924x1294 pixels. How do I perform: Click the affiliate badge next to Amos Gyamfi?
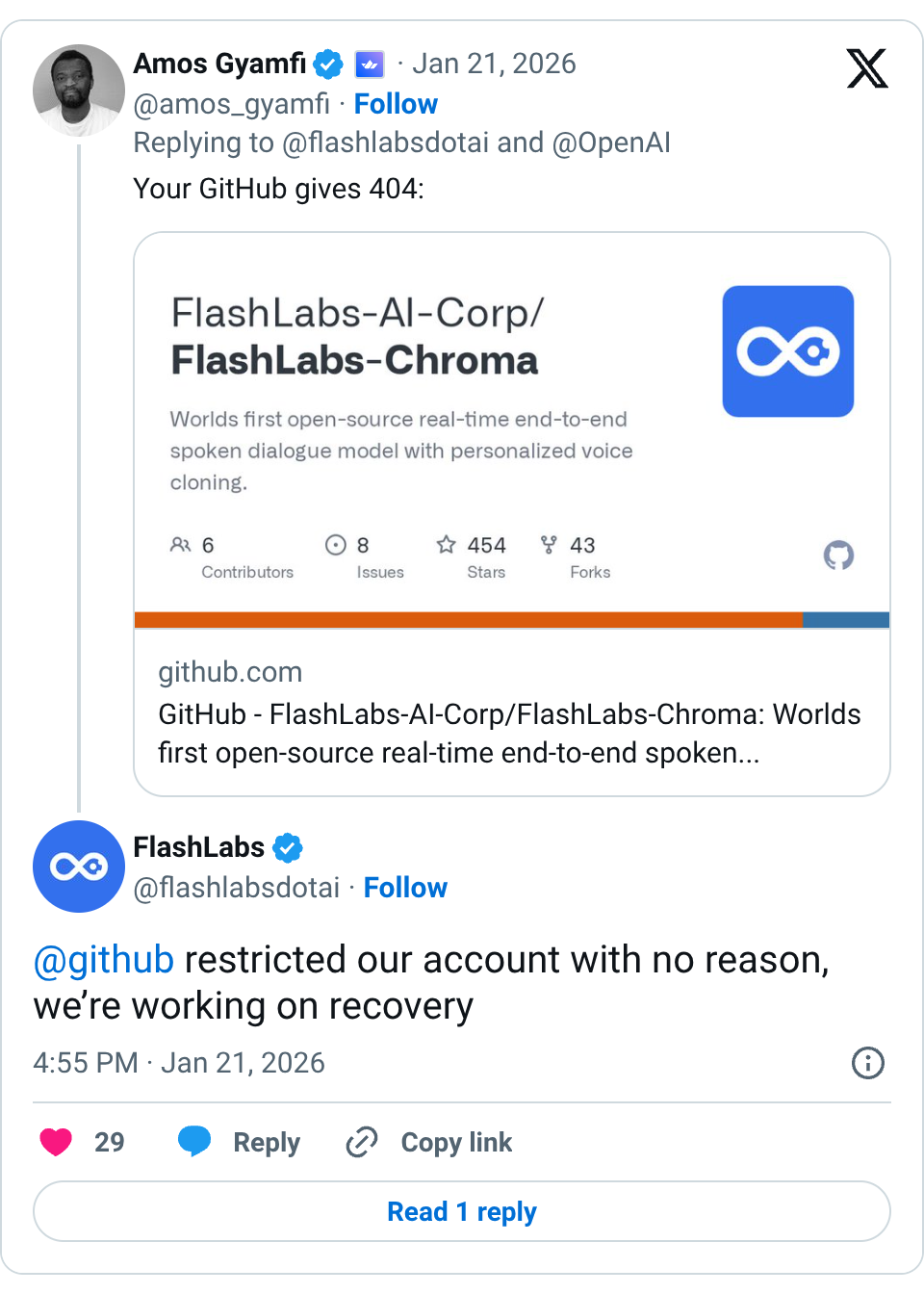(x=370, y=65)
